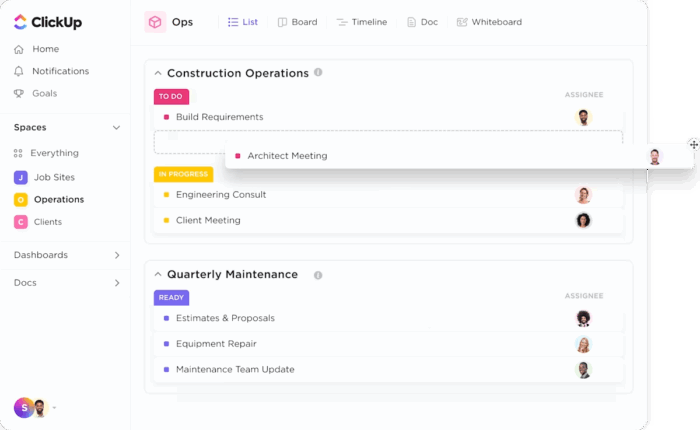Open the Operations space

point(49,200)
